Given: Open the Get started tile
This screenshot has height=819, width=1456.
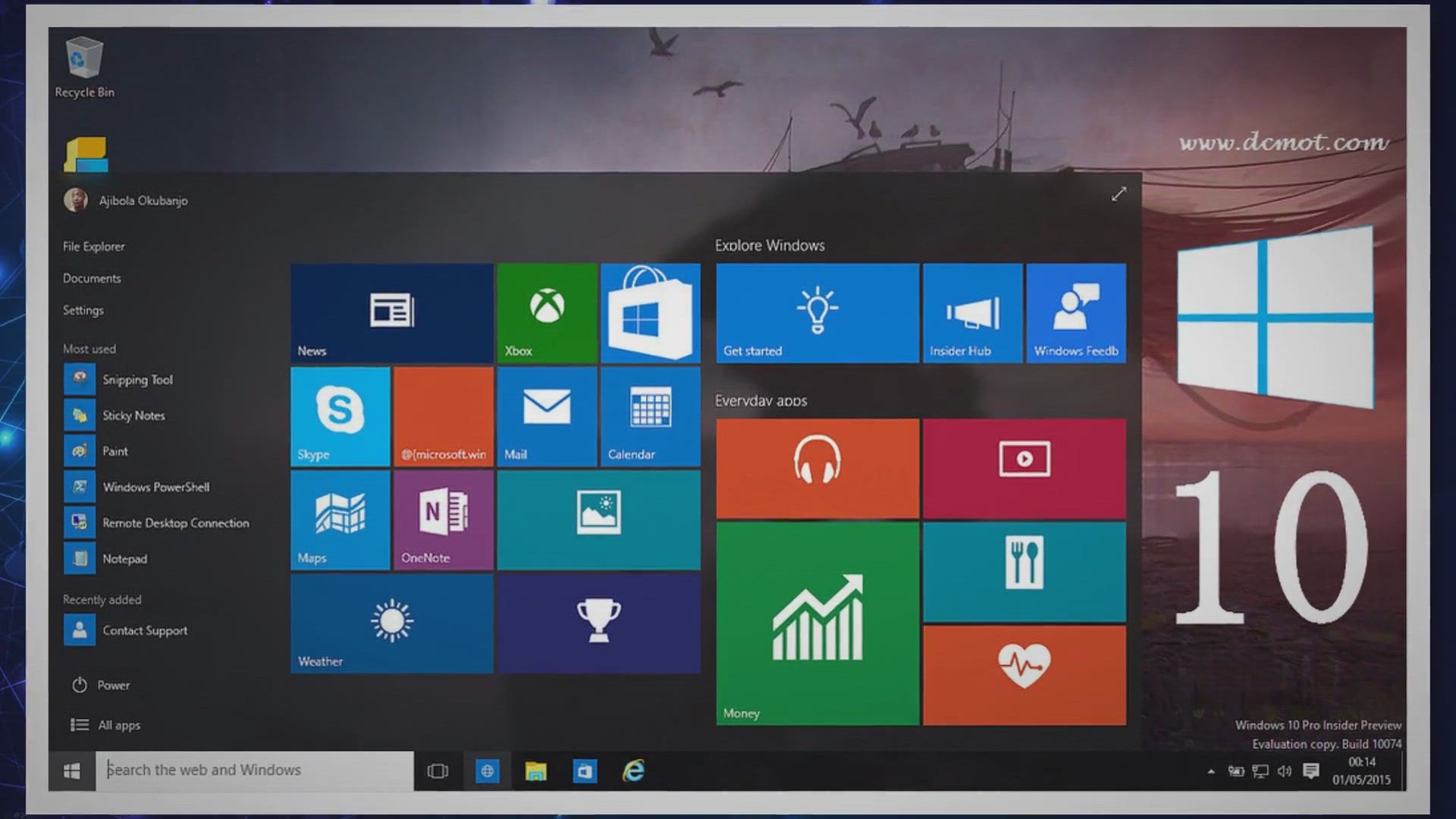Looking at the screenshot, I should click(x=817, y=313).
